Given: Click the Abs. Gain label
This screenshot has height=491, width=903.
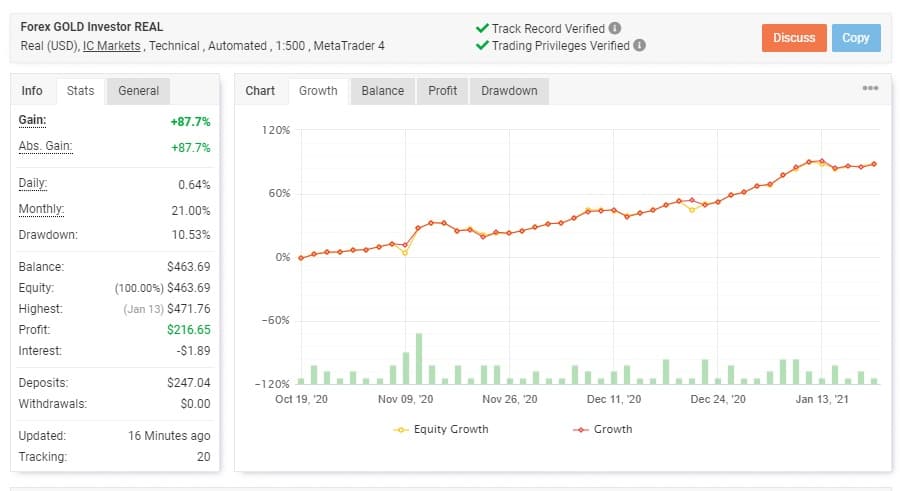Looking at the screenshot, I should click(x=45, y=146).
